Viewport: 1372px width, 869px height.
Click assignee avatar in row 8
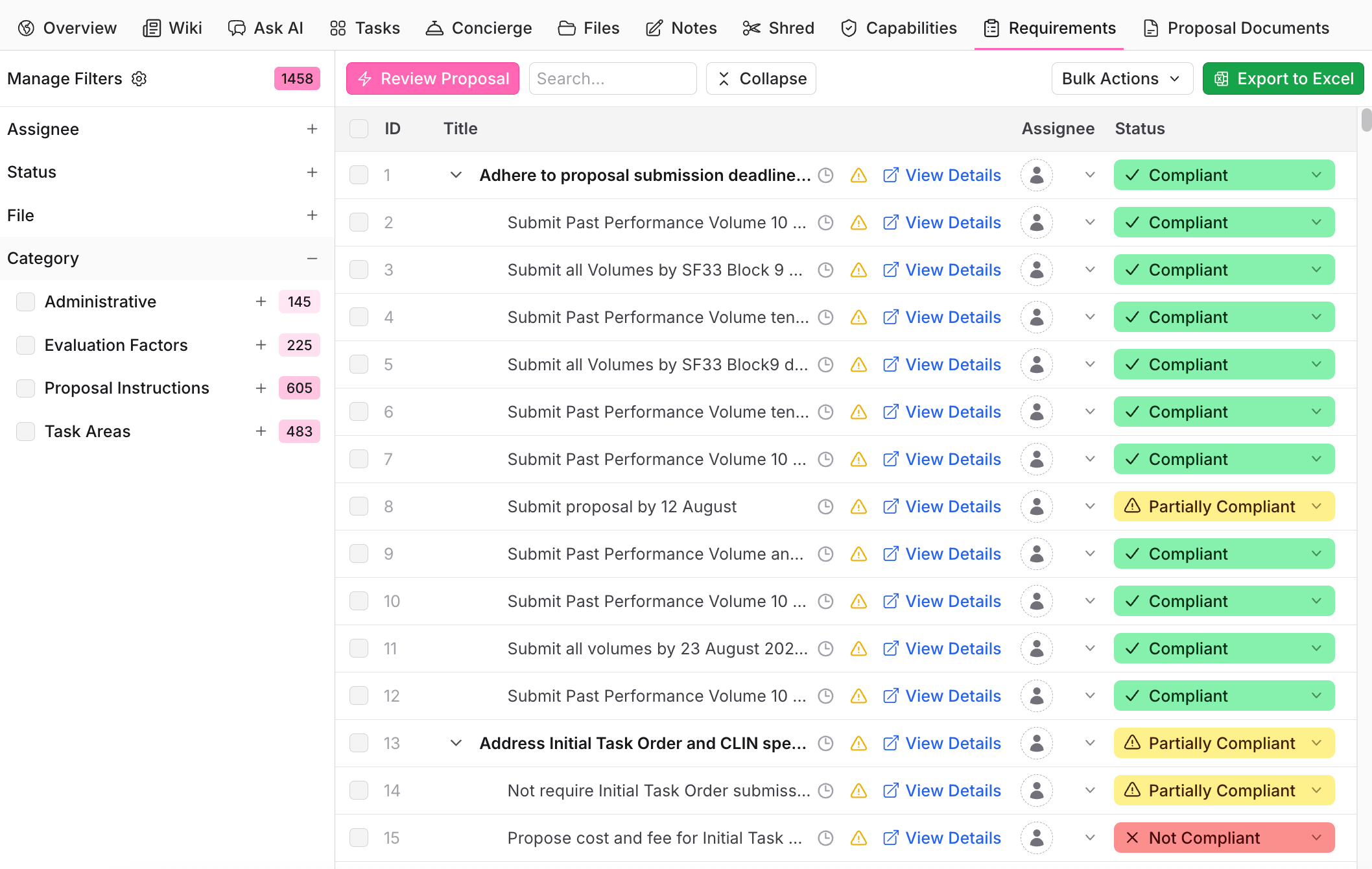click(1037, 506)
